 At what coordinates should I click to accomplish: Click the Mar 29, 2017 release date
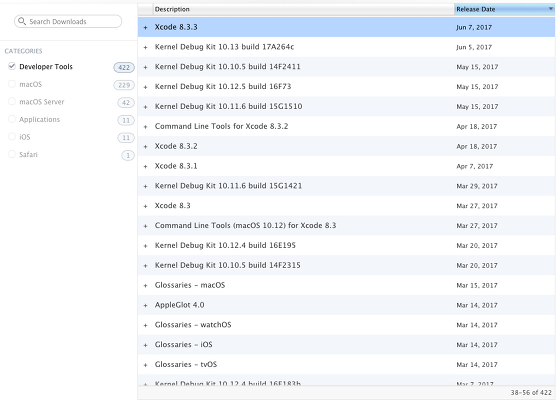coord(477,186)
